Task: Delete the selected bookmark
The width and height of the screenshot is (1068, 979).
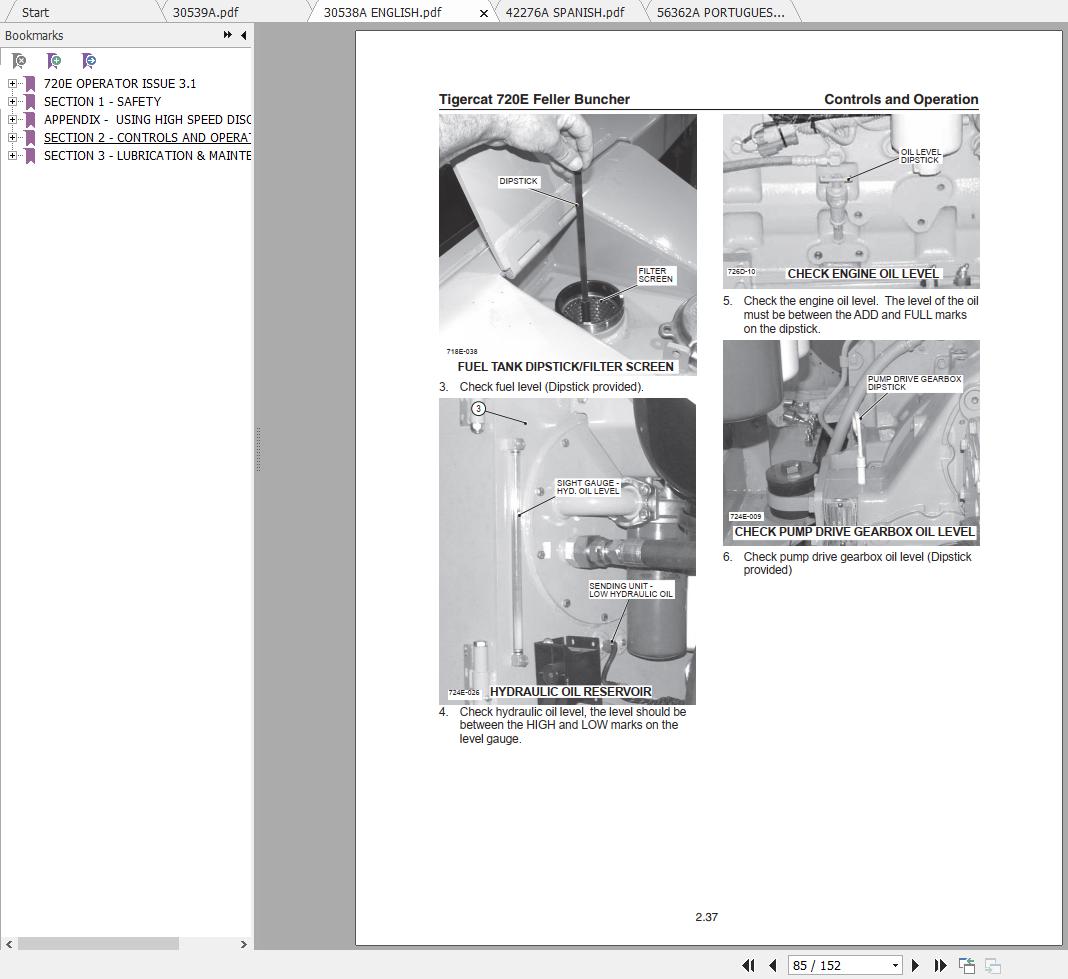Action: 18,61
